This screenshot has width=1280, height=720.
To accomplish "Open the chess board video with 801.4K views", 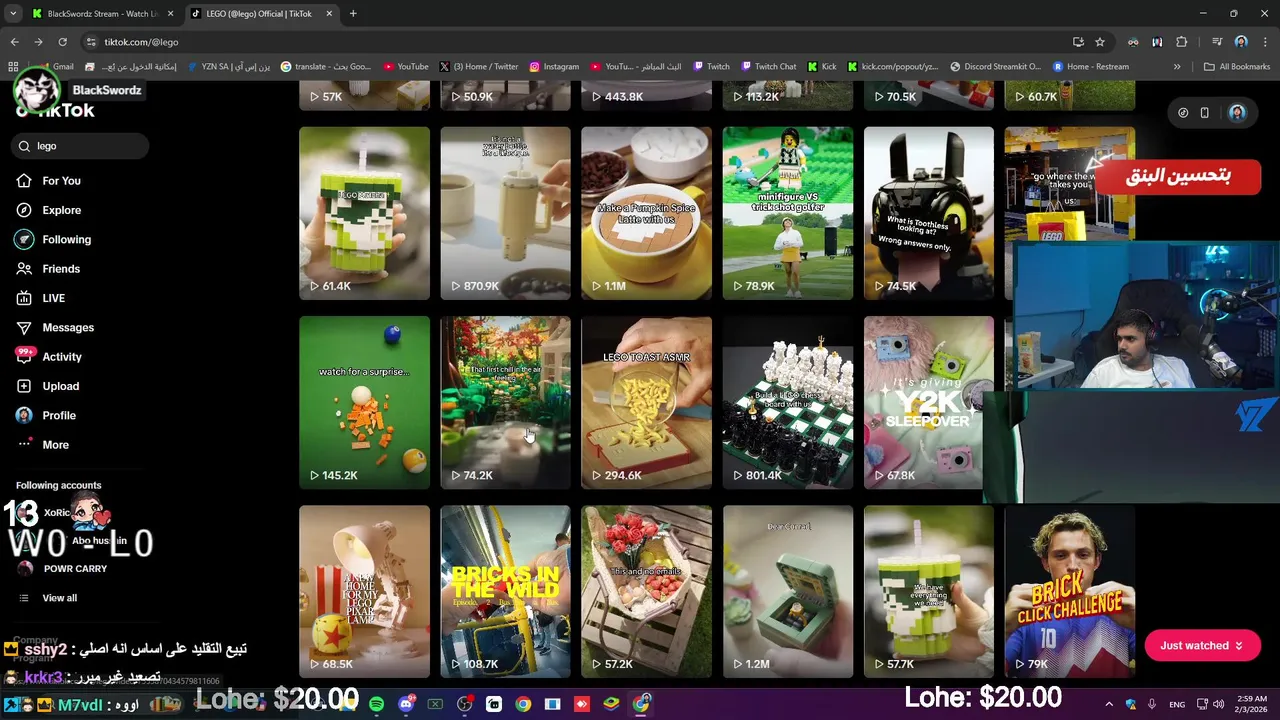I will click(787, 403).
